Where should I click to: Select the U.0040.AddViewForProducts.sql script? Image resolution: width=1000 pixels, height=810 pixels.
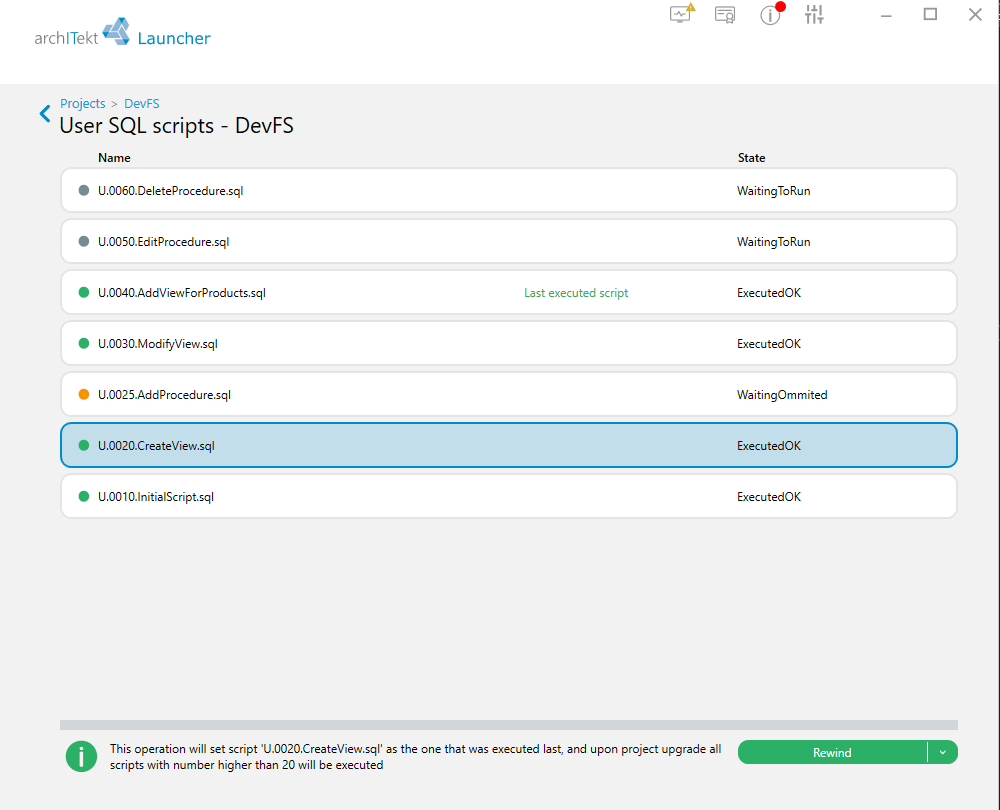pyautogui.click(x=509, y=292)
